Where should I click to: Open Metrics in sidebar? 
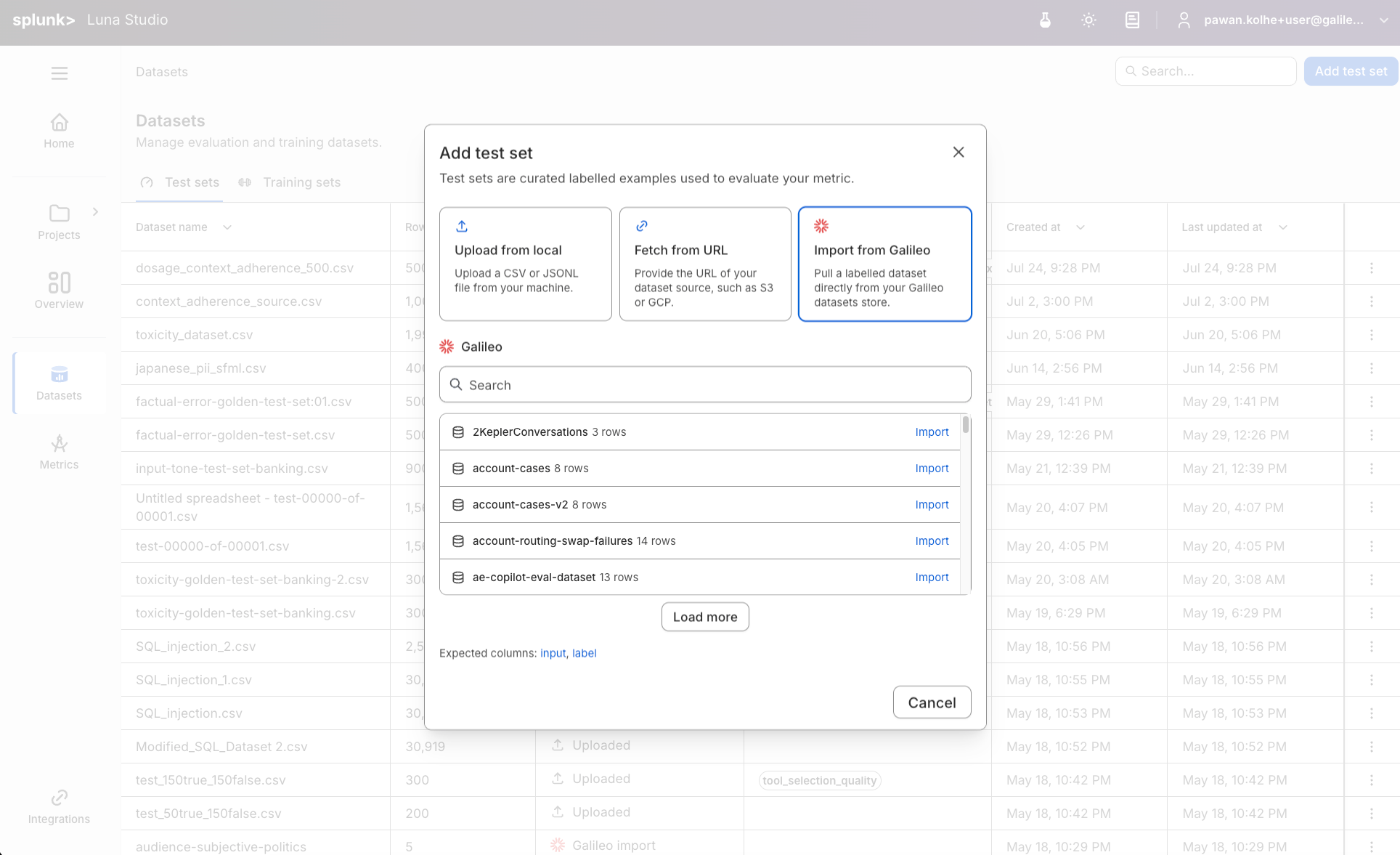click(59, 452)
